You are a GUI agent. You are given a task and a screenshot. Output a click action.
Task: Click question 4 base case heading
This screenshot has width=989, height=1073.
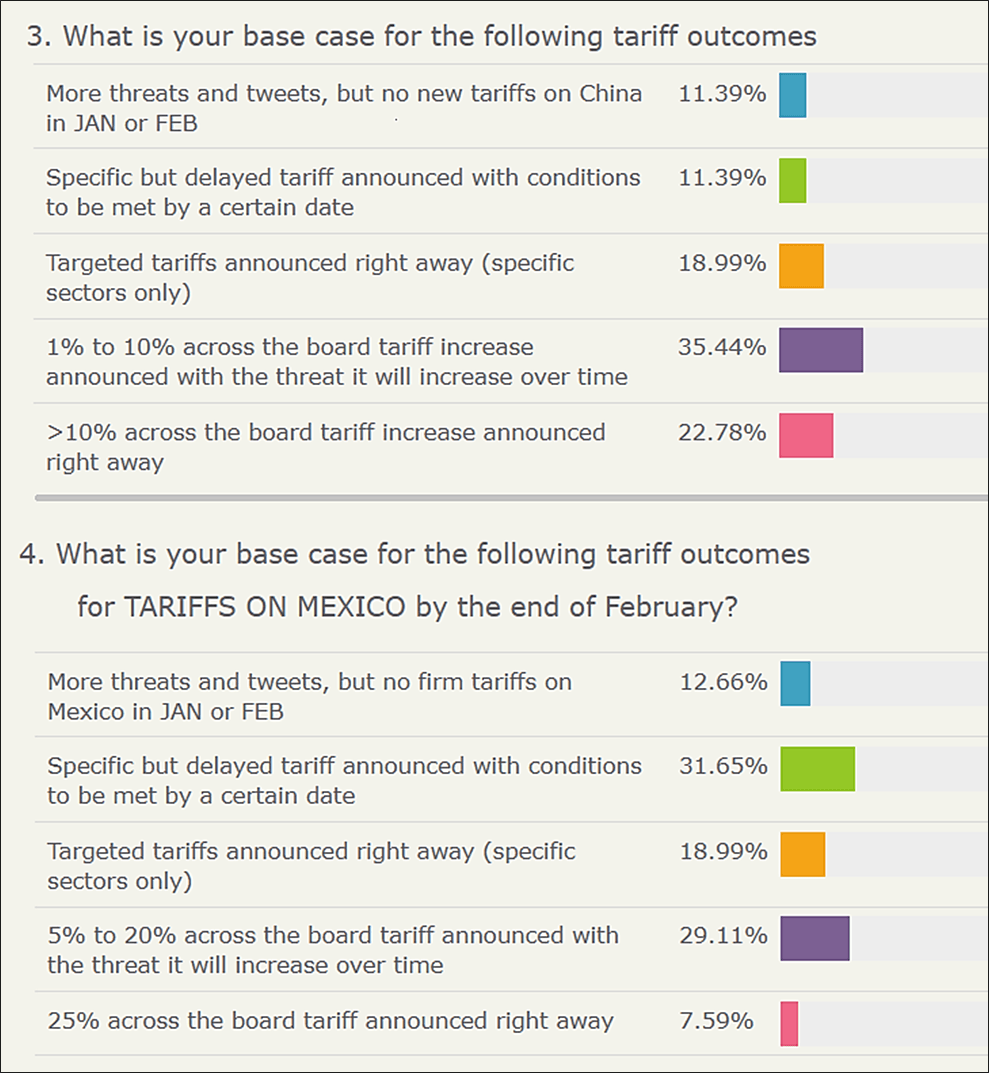point(415,554)
